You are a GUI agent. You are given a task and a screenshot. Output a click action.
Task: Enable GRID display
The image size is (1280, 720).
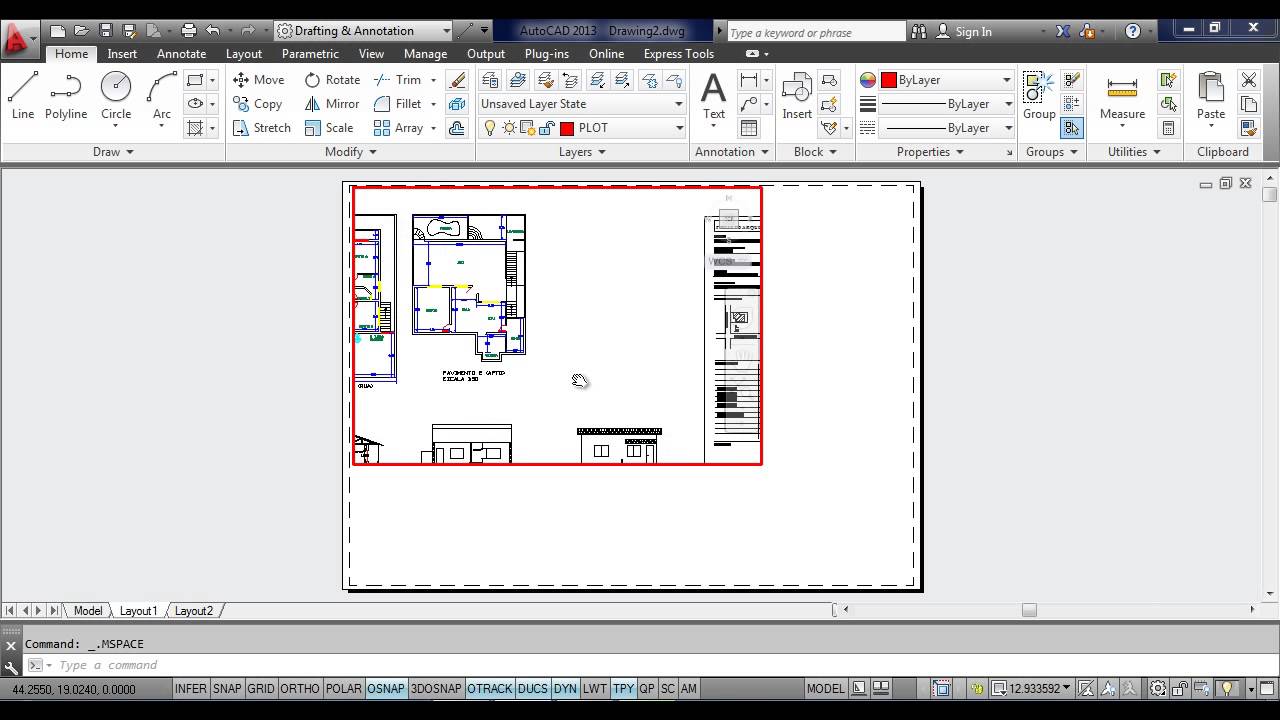260,688
